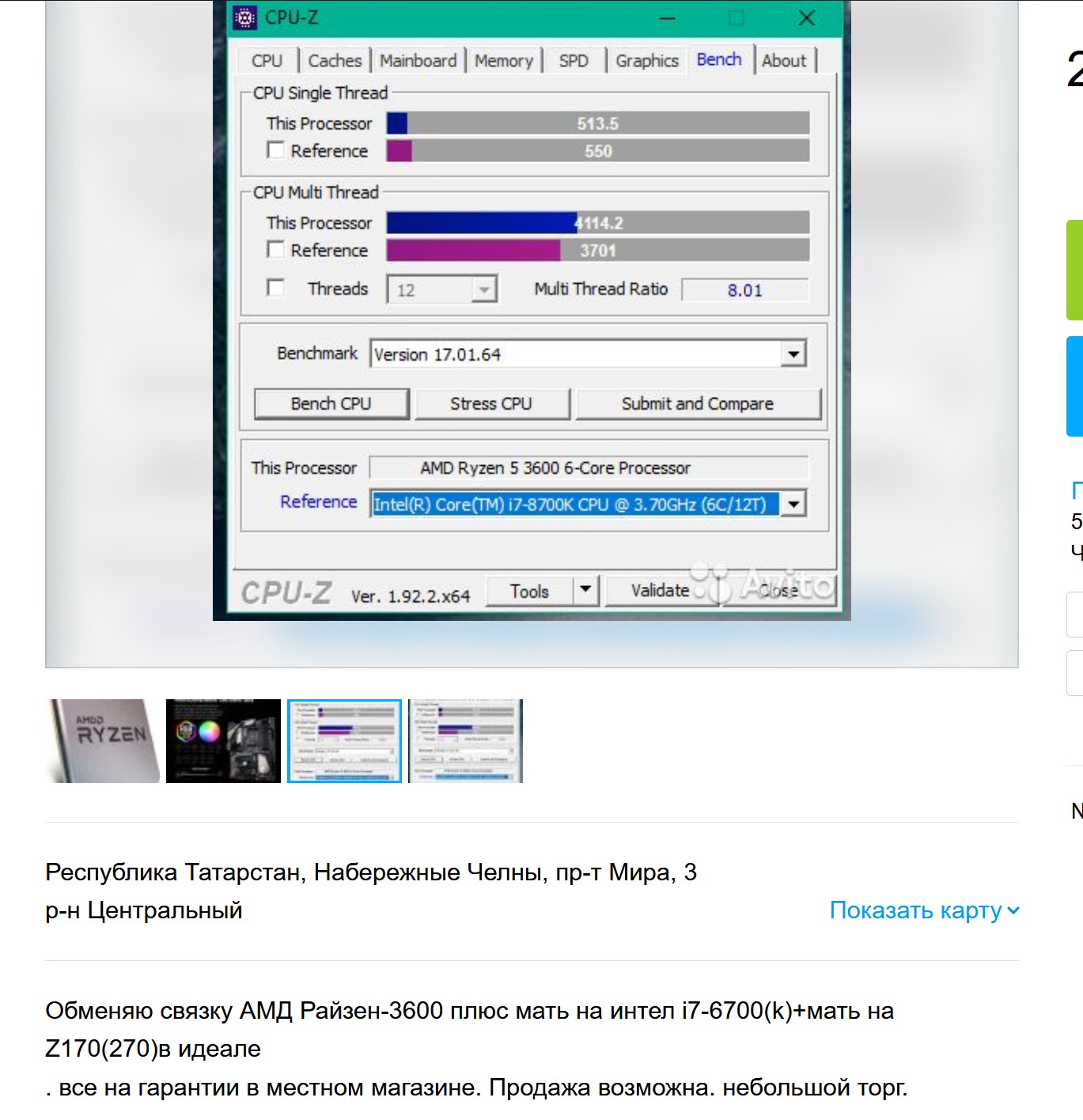Viewport: 1083px width, 1120px height.
Task: Tick the Threads checkbox
Action: pos(275,288)
